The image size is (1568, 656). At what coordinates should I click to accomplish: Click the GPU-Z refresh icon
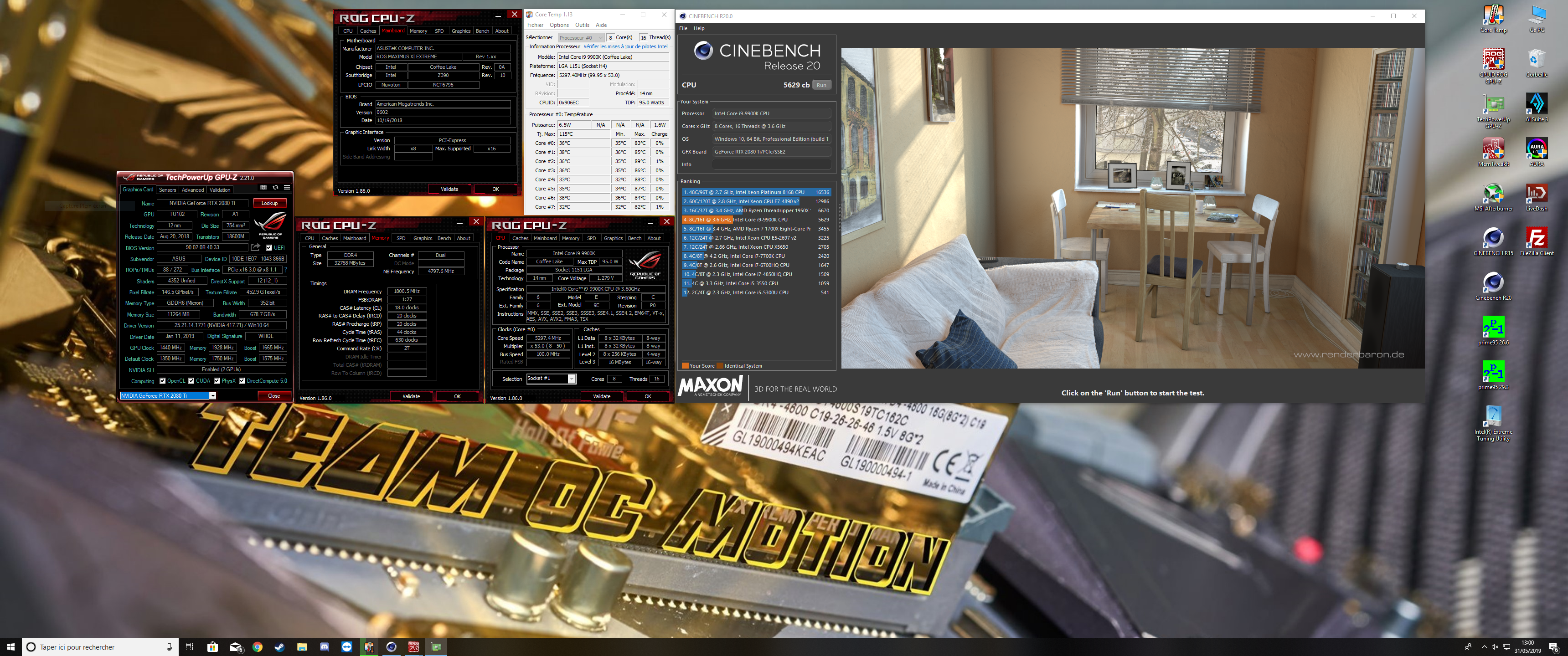tap(275, 187)
